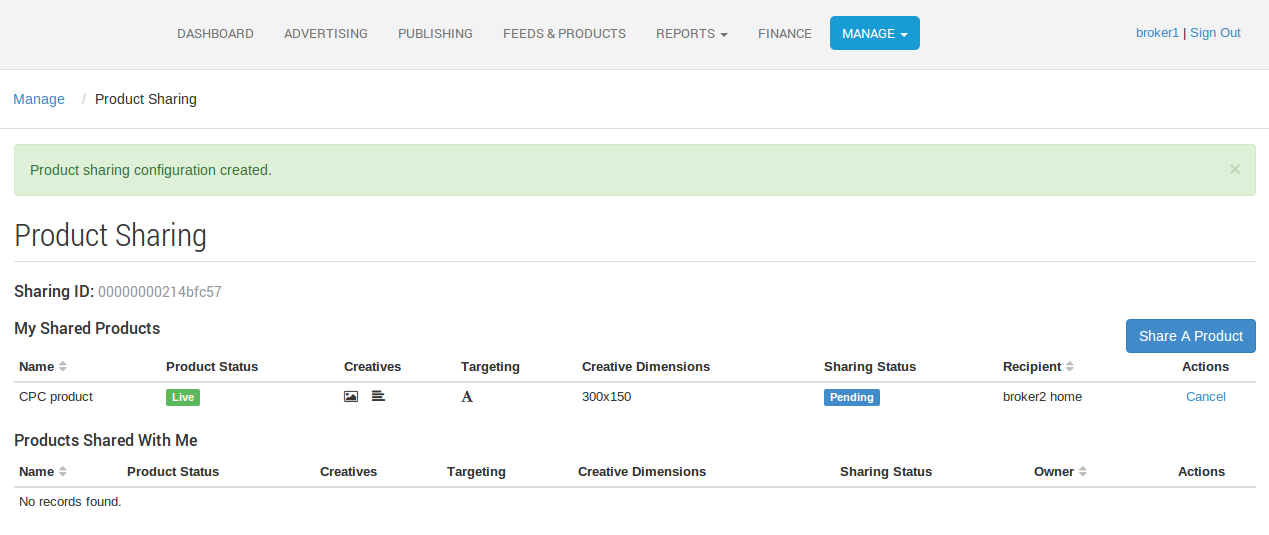
Task: Navigate to the Finance section
Action: pyautogui.click(x=785, y=33)
